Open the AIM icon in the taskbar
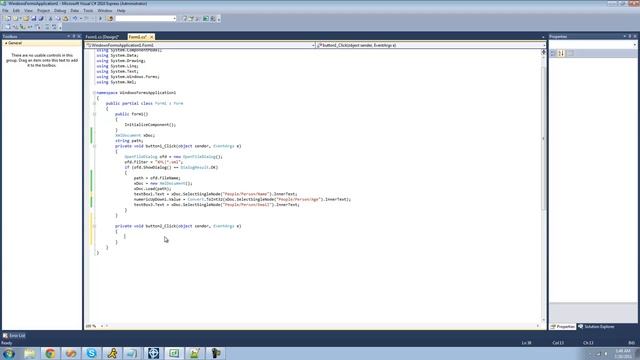 click(112, 353)
